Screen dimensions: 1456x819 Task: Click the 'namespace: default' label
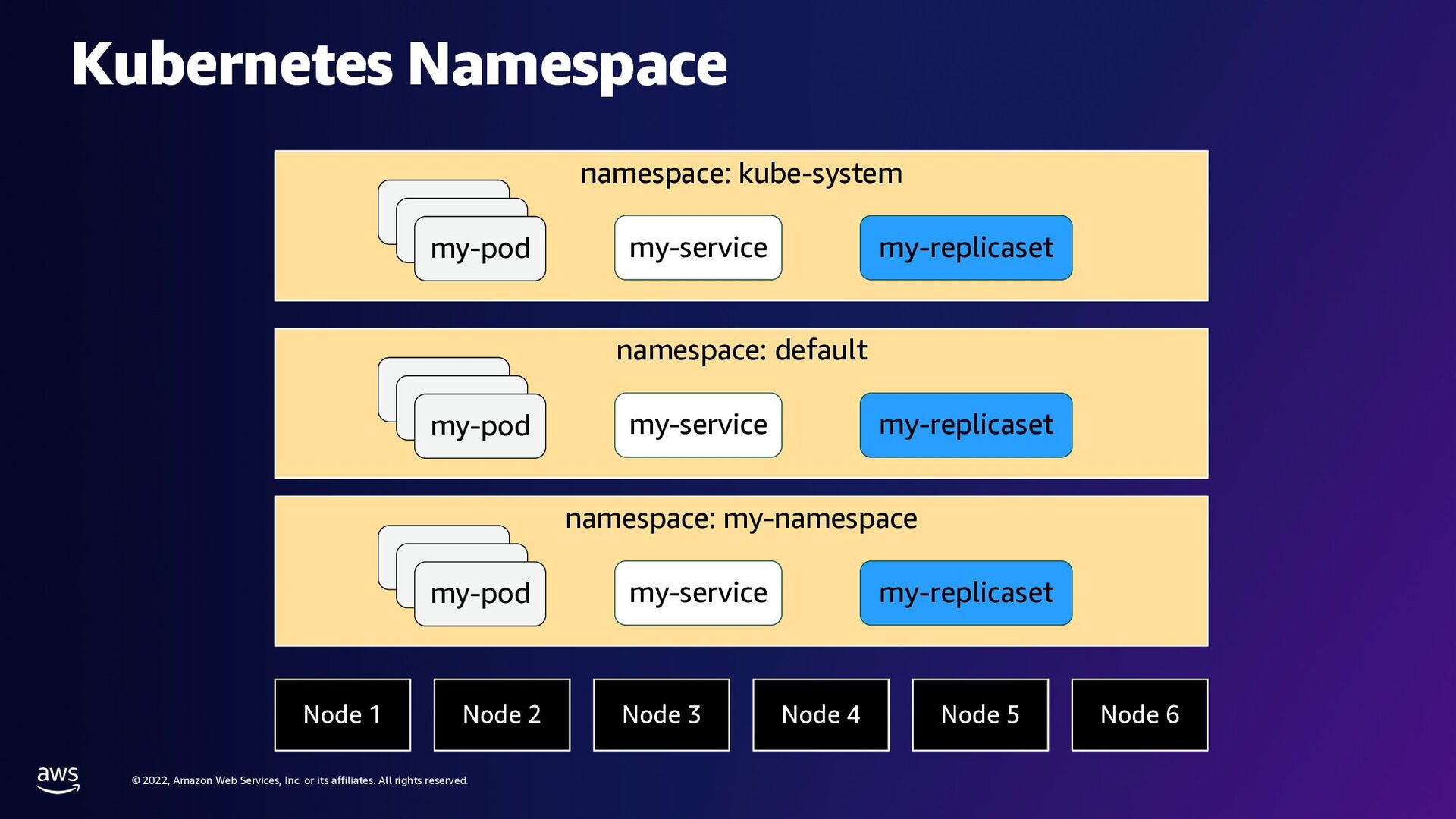click(741, 350)
